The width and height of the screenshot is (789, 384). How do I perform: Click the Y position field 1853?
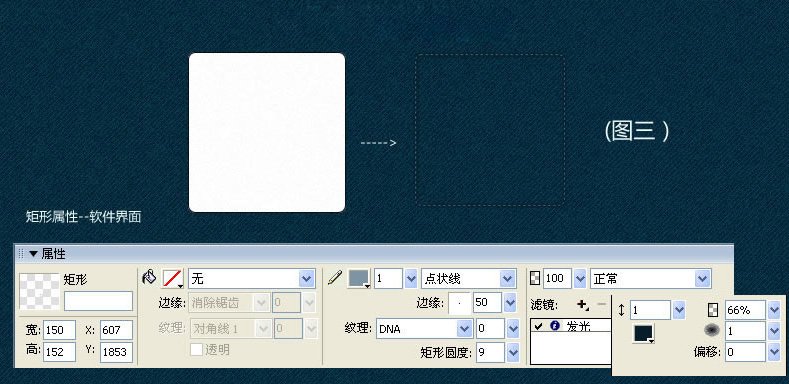tap(116, 352)
